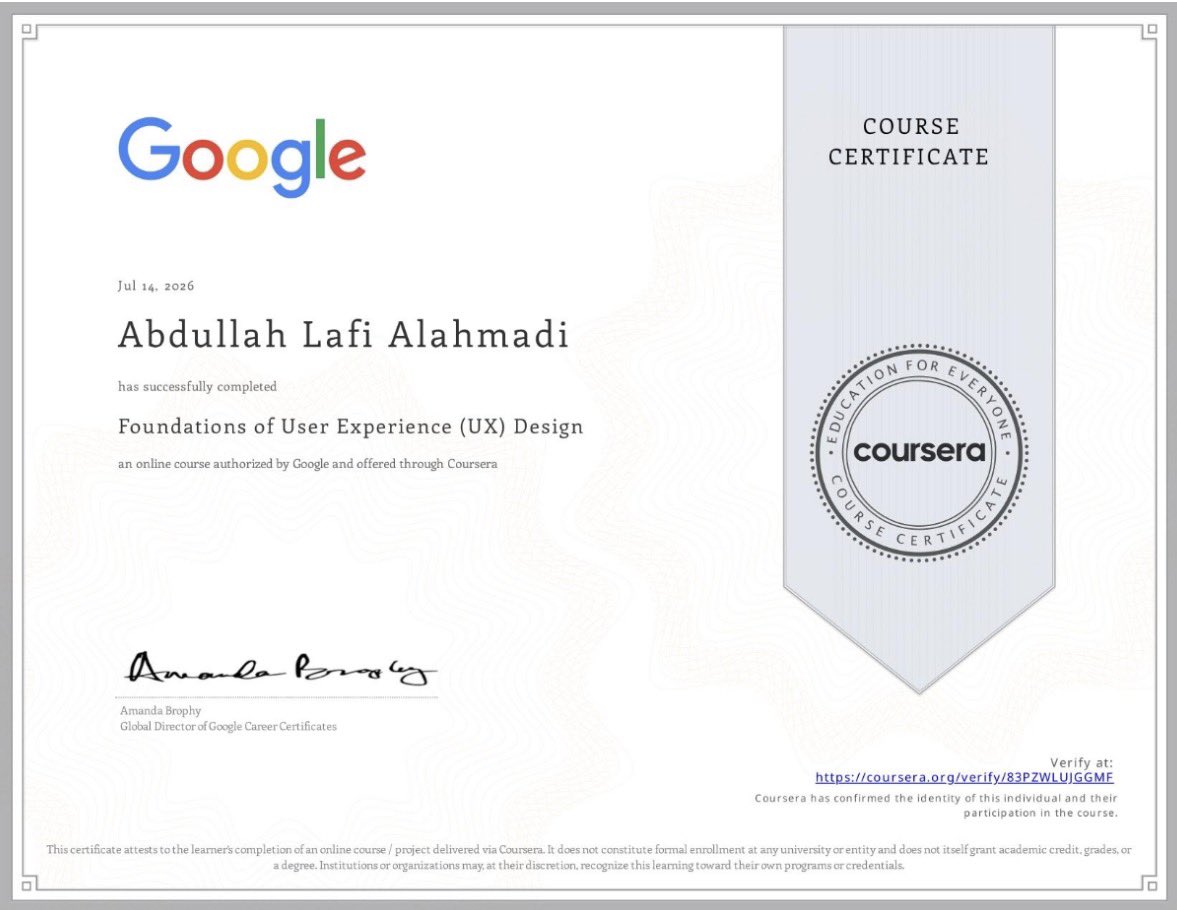Click the Amanda Brophy handwritten signature
The image size is (1177, 910).
pos(281,667)
